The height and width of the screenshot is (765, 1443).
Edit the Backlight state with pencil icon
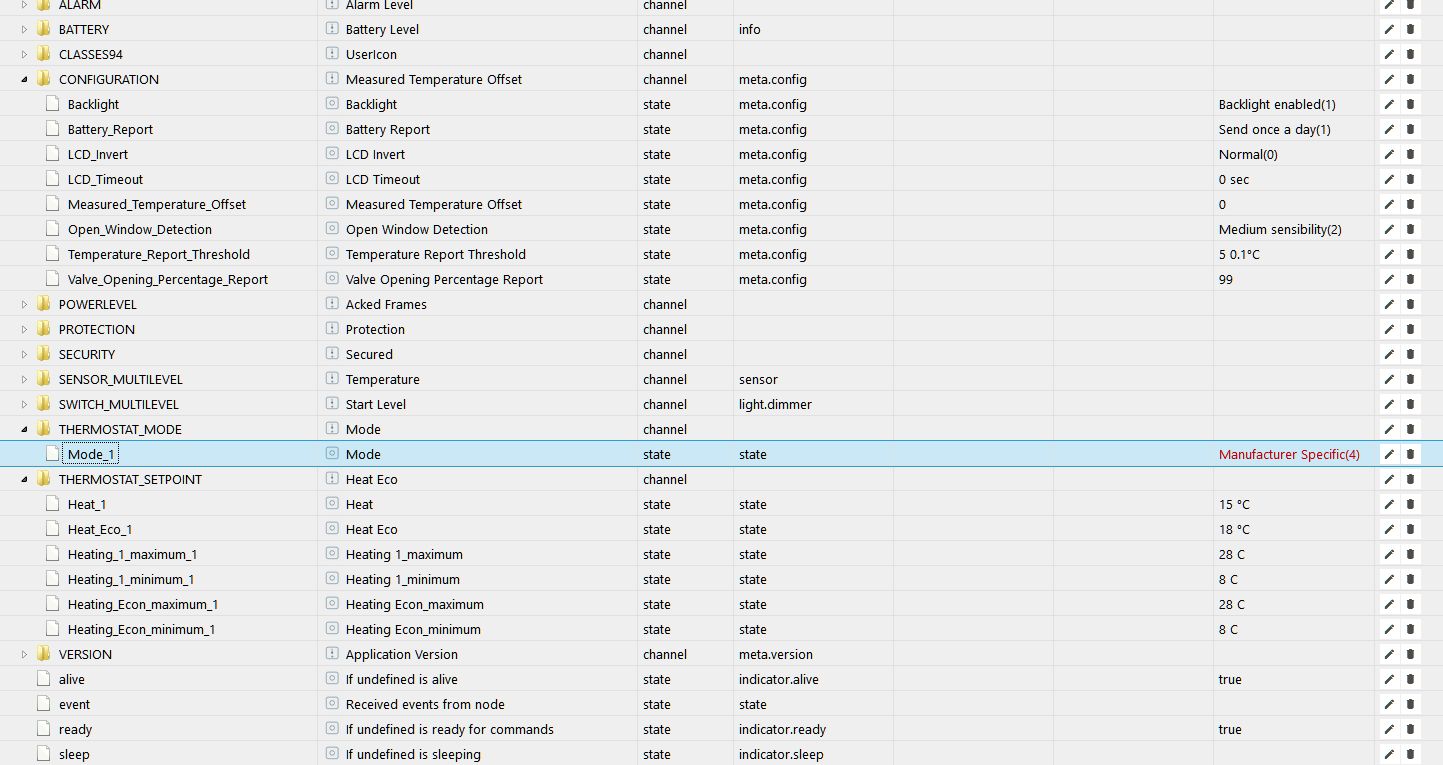click(x=1389, y=104)
